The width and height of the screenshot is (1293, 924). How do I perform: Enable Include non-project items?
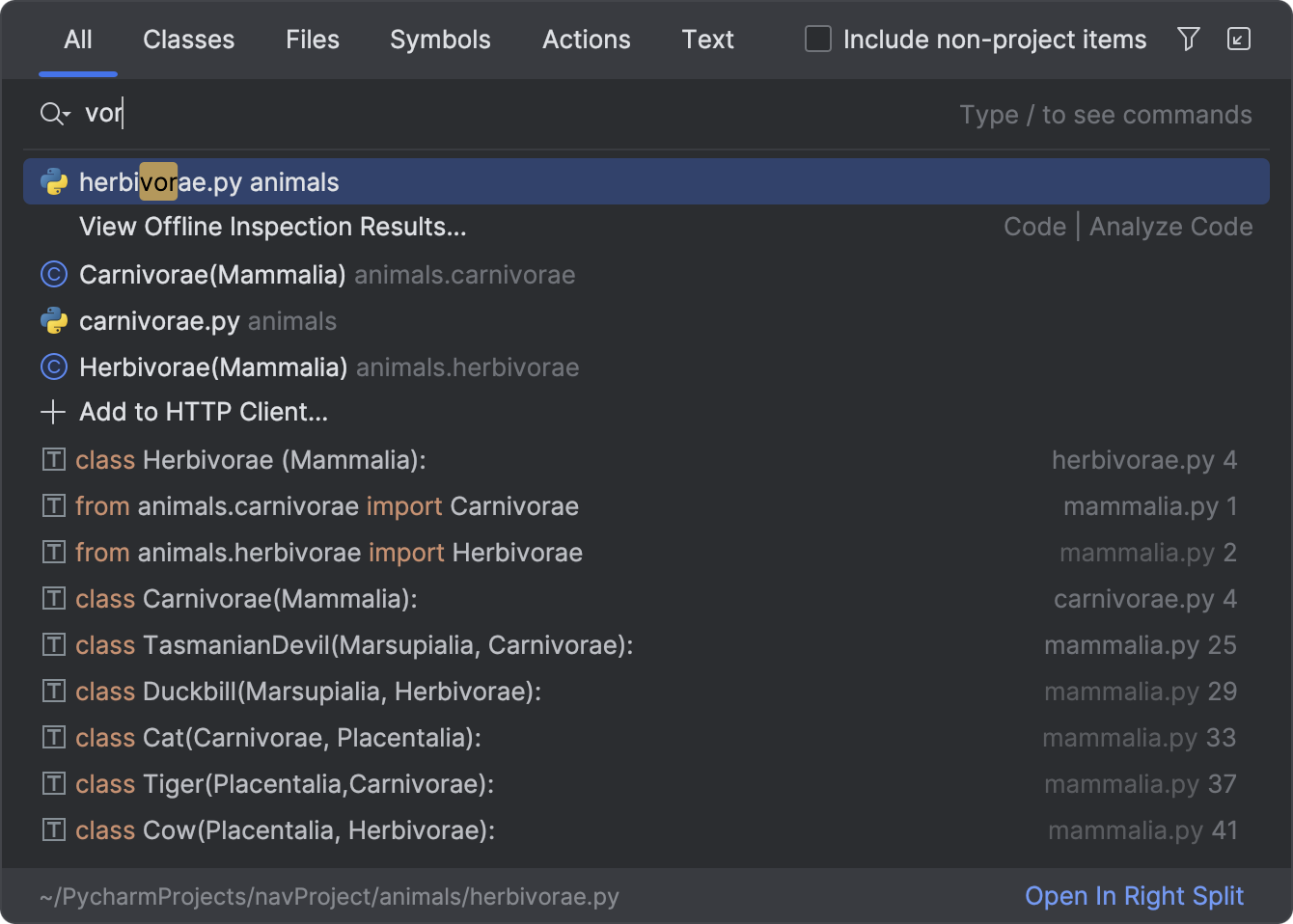click(x=818, y=39)
